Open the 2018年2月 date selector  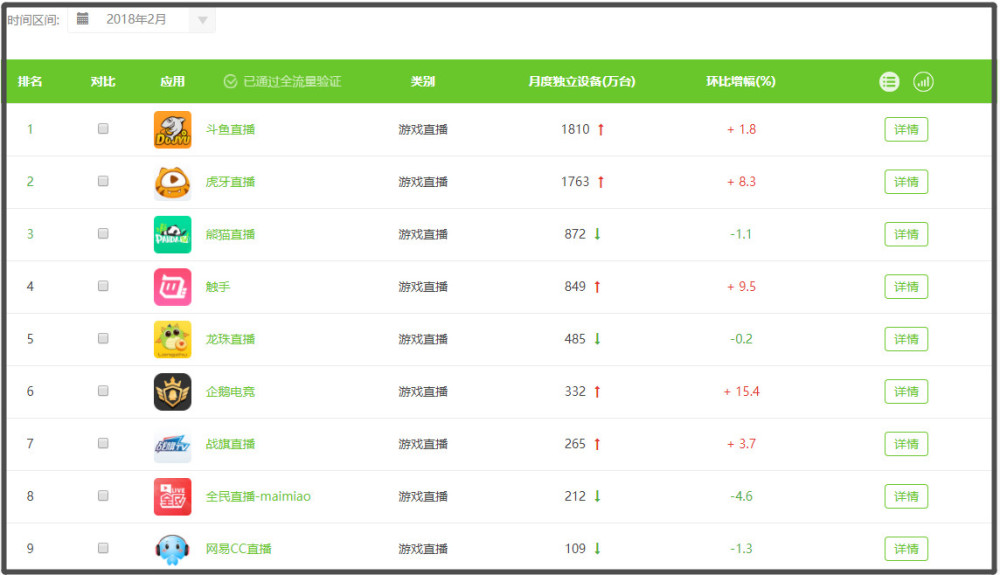point(142,20)
